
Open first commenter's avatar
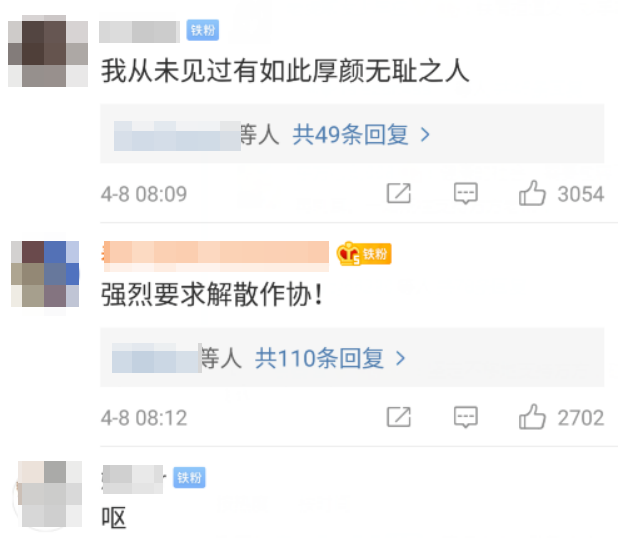pos(48,51)
